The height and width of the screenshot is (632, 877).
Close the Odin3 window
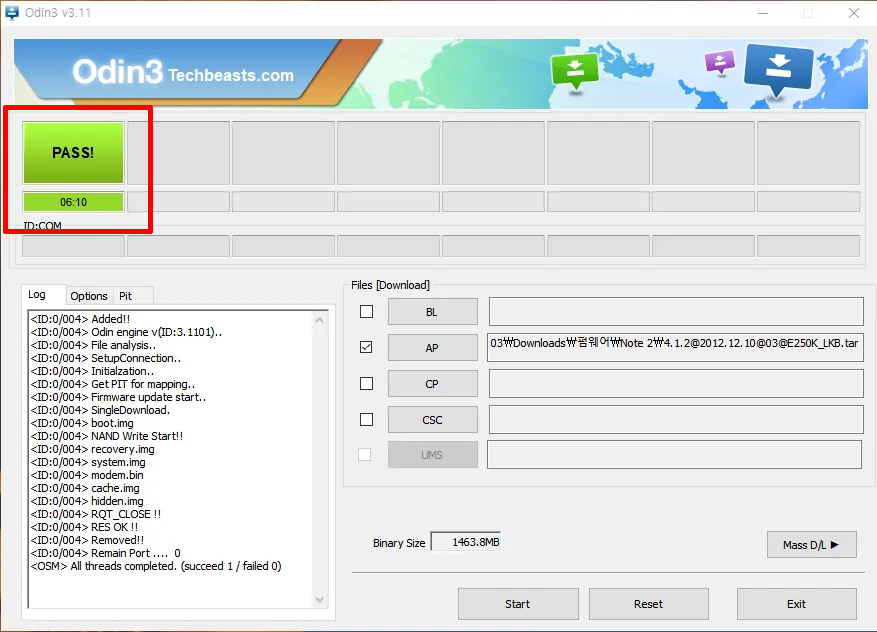[x=854, y=13]
